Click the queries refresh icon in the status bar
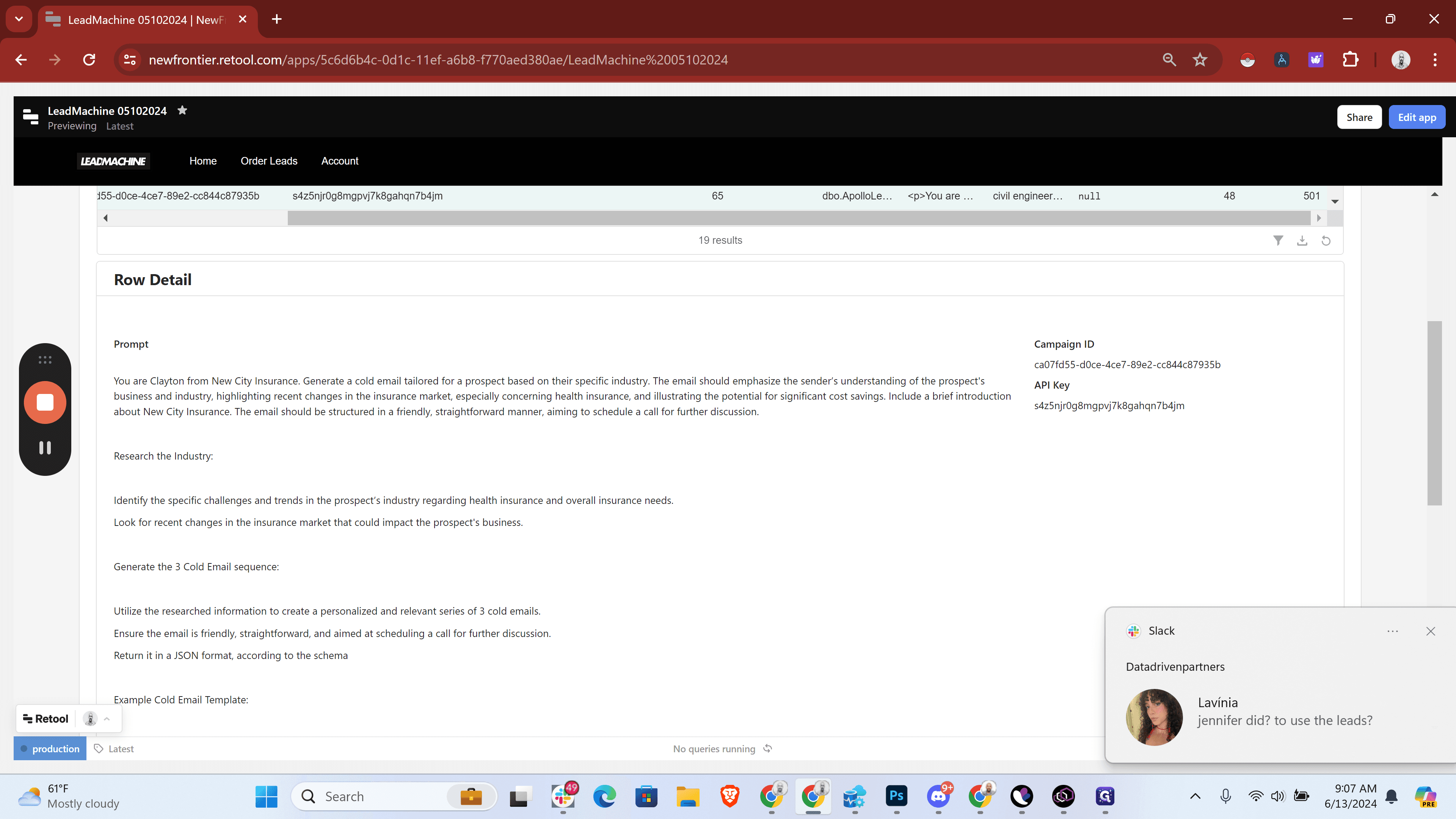 tap(767, 748)
